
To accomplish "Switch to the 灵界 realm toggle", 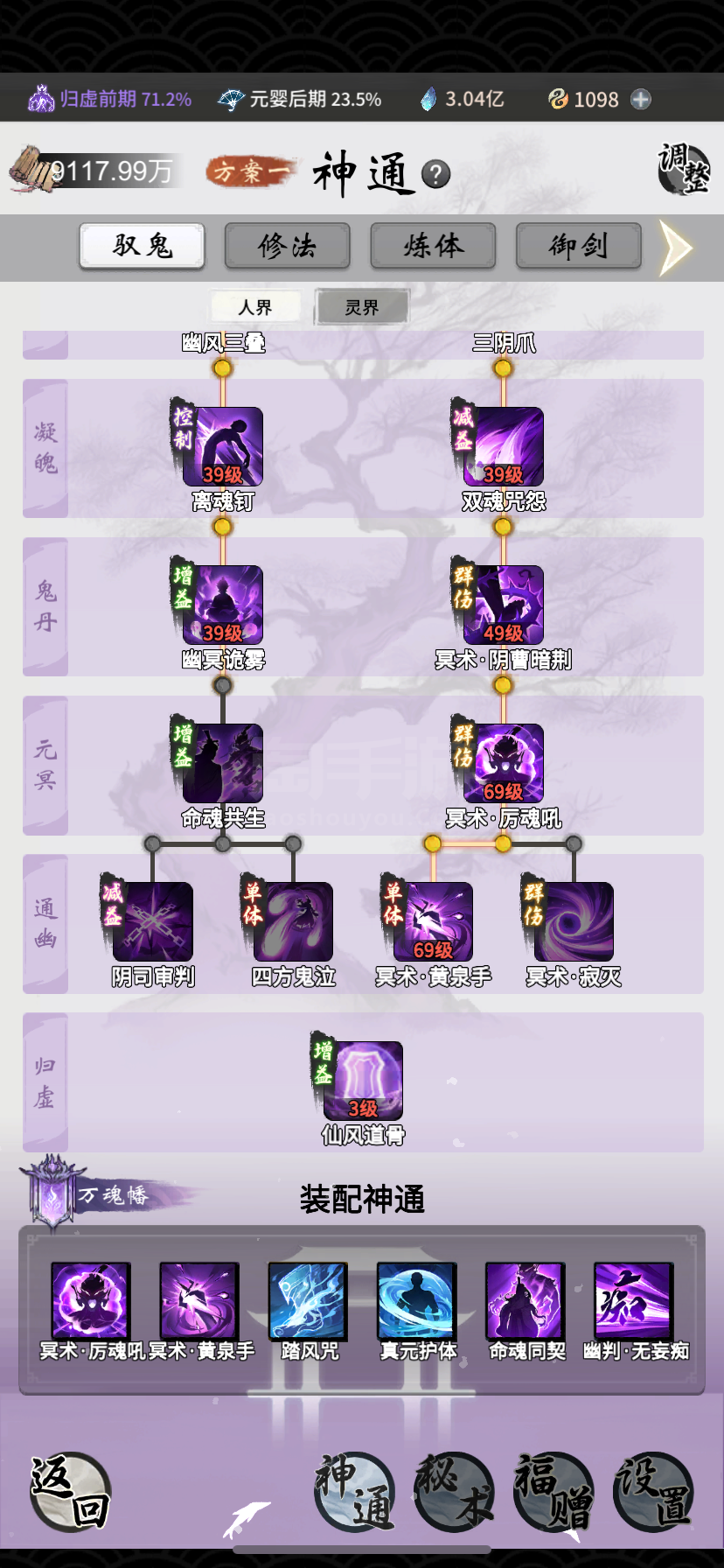I will pyautogui.click(x=362, y=307).
